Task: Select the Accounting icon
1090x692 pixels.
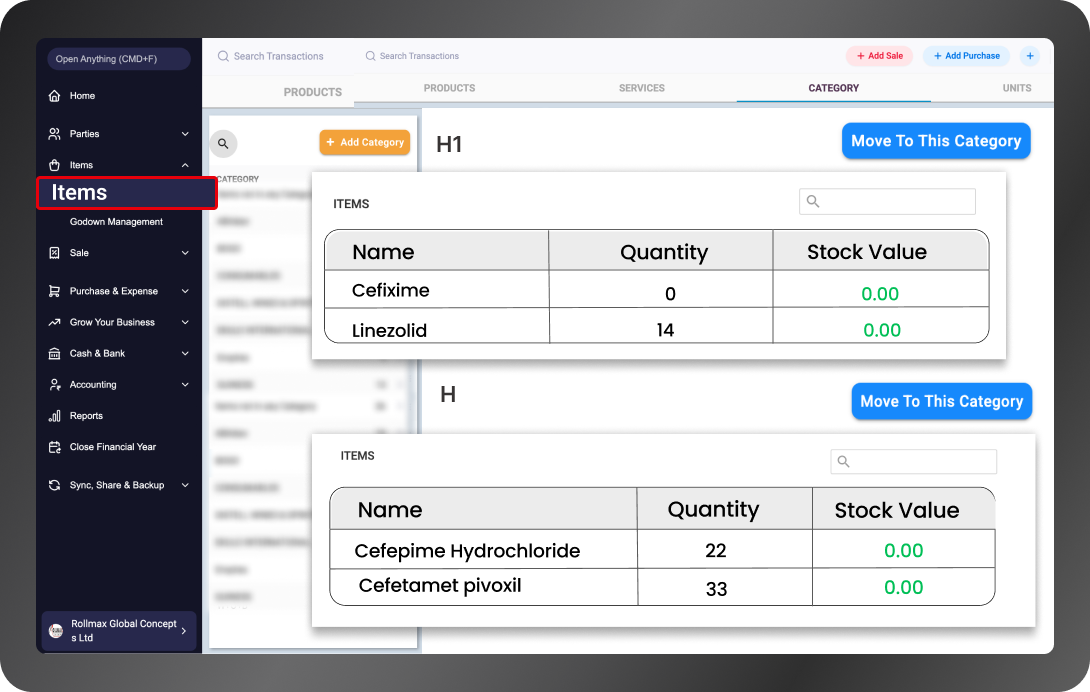Action: coord(54,384)
